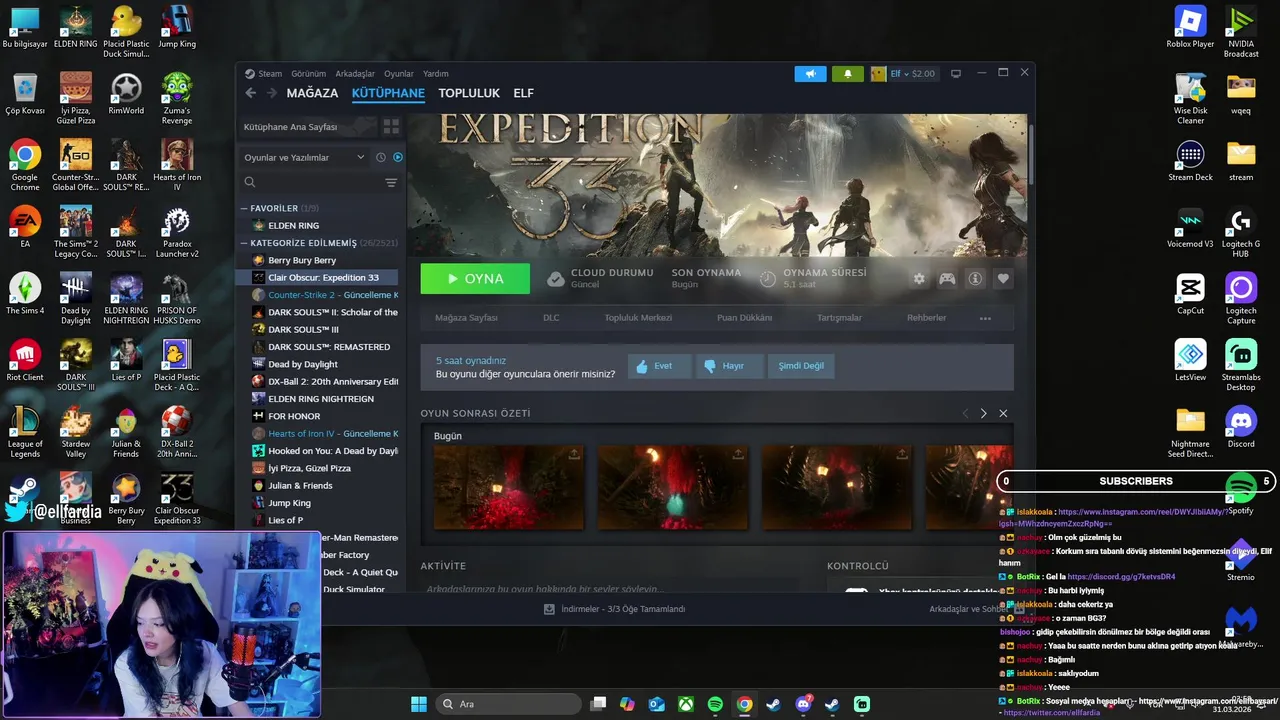The height and width of the screenshot is (720, 1280).
Task: Switch to the TOPLULUK tab
Action: pos(469,93)
